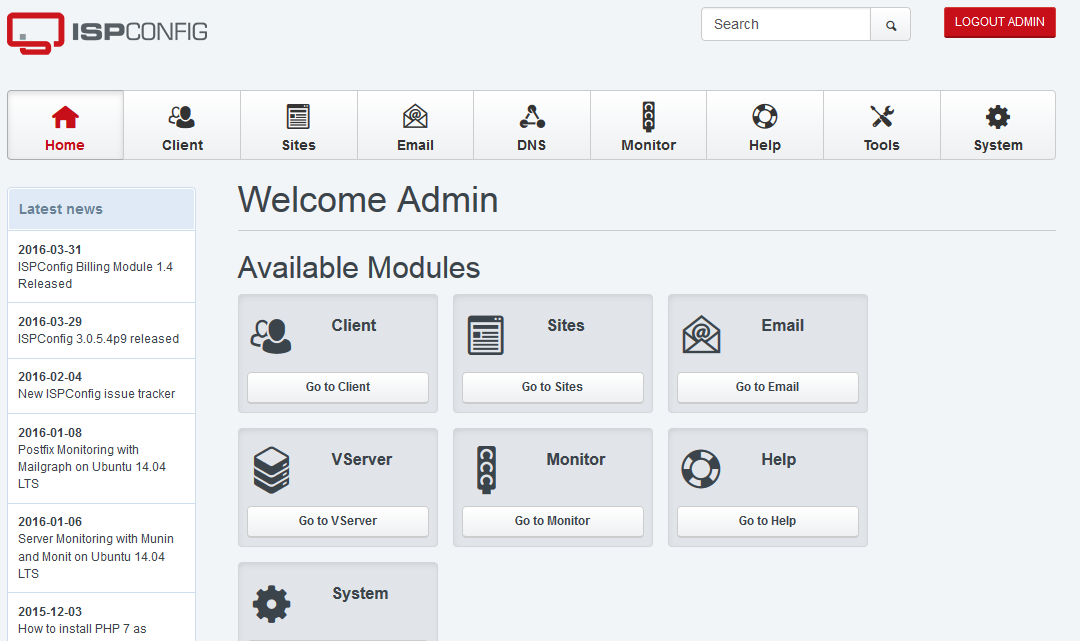The width and height of the screenshot is (1080, 641).
Task: Go to the Email navigation tab
Action: pyautogui.click(x=415, y=125)
